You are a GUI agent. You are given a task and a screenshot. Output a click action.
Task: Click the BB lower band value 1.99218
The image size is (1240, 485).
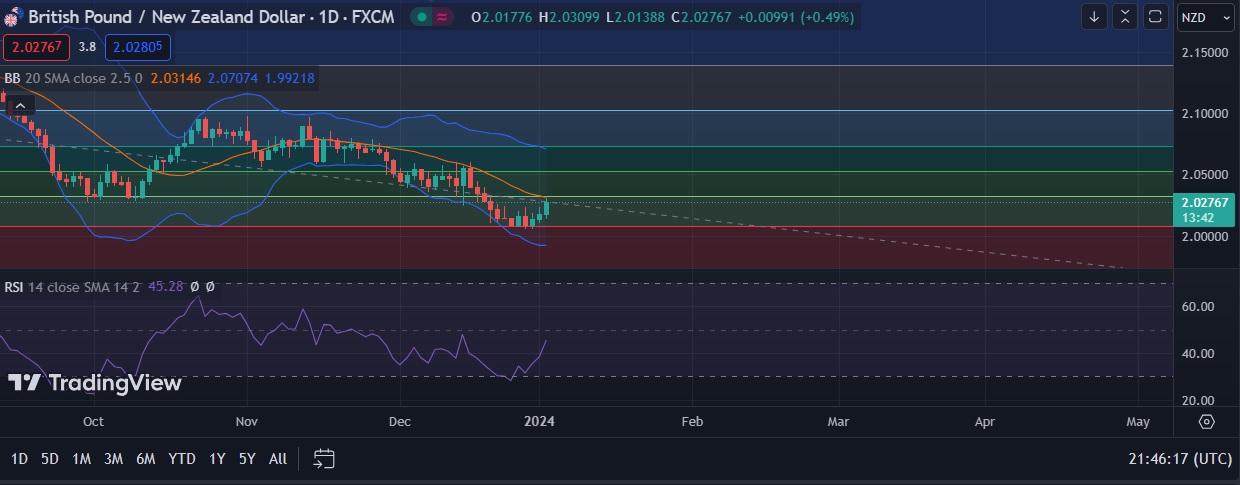[x=290, y=77]
